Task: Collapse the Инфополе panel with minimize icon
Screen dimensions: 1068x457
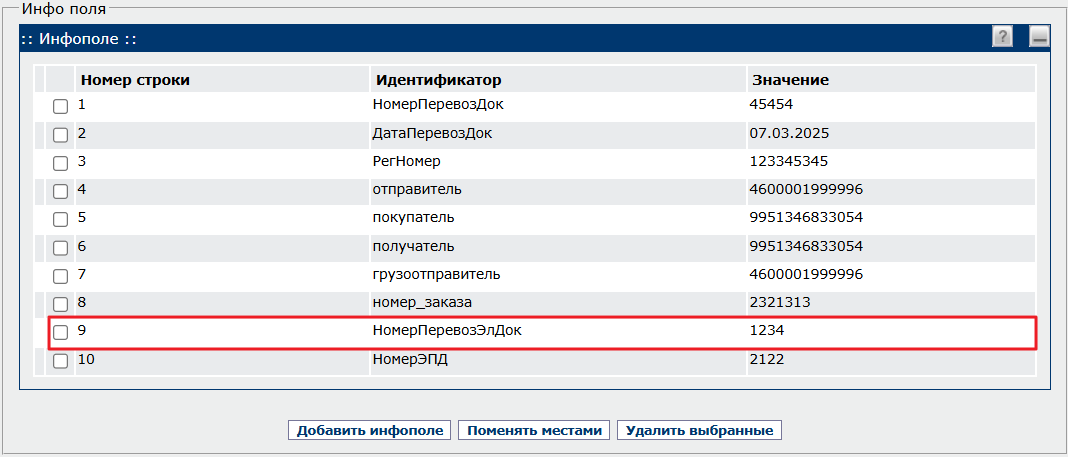Action: pos(1039,37)
